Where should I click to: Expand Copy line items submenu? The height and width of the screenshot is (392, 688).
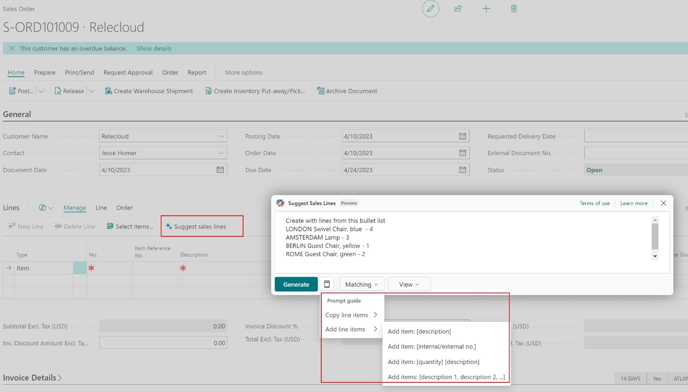[351, 315]
